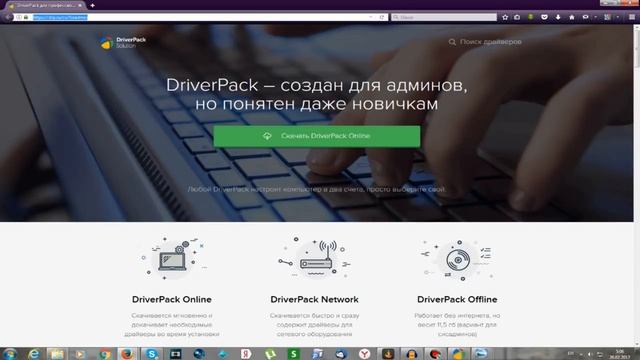Viewport: 640px width, 360px height.
Task: Open the DriverPack Online heading
Action: click(172, 299)
